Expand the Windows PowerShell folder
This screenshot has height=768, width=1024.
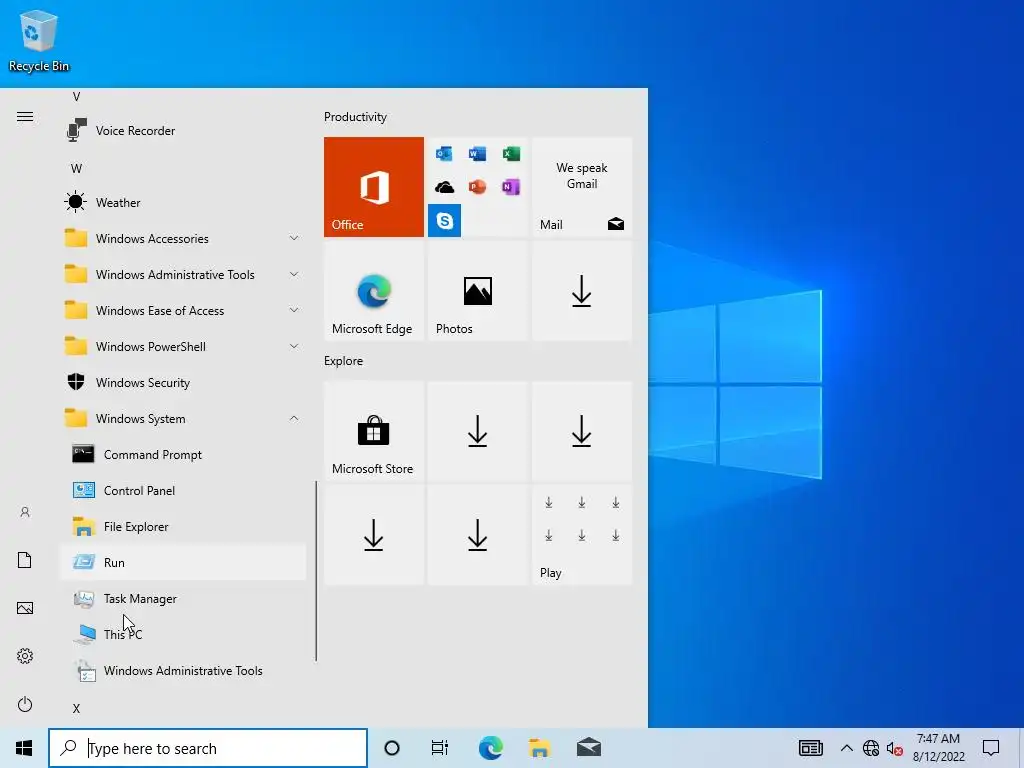click(x=183, y=346)
